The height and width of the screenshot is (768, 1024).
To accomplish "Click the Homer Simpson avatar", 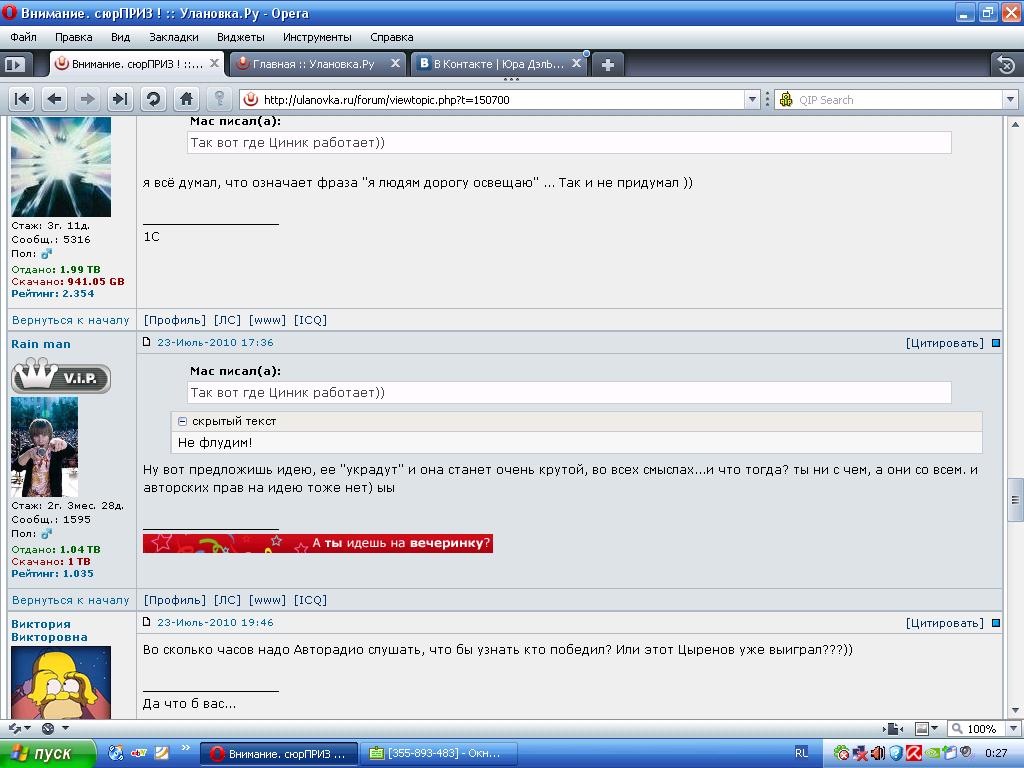I will tap(61, 682).
